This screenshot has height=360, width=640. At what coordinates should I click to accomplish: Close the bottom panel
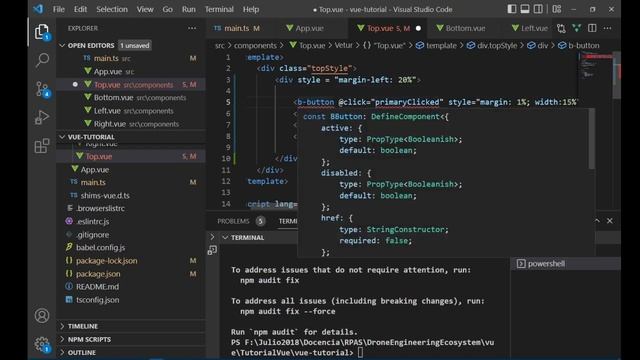coord(609,221)
